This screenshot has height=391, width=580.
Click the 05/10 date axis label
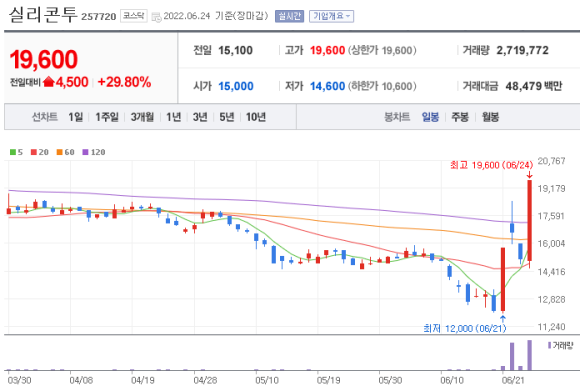[x=267, y=380]
